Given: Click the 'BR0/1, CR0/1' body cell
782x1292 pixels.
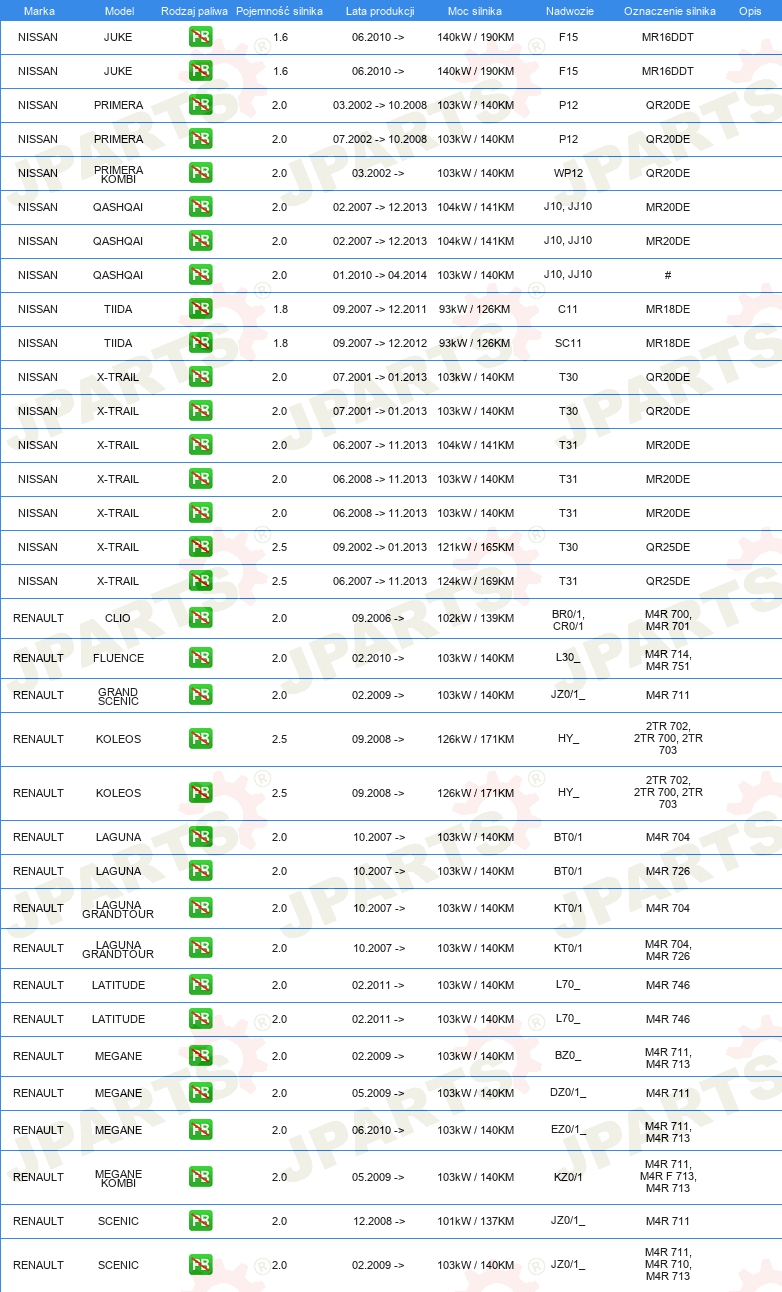Looking at the screenshot, I should point(568,619).
